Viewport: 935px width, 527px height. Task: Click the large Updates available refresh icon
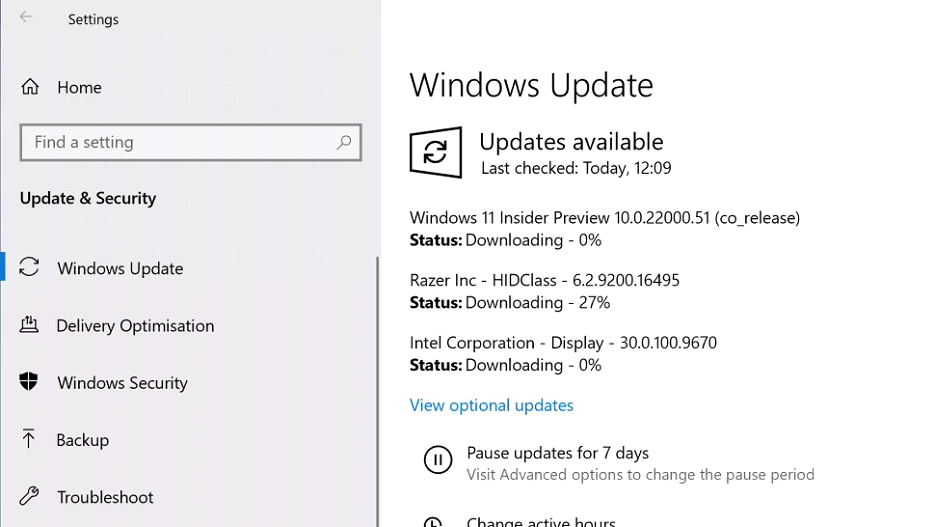tap(436, 153)
